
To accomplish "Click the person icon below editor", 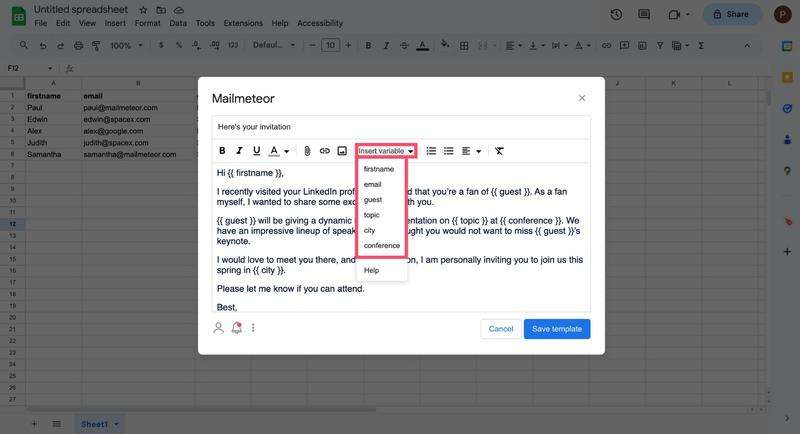I will pyautogui.click(x=218, y=328).
